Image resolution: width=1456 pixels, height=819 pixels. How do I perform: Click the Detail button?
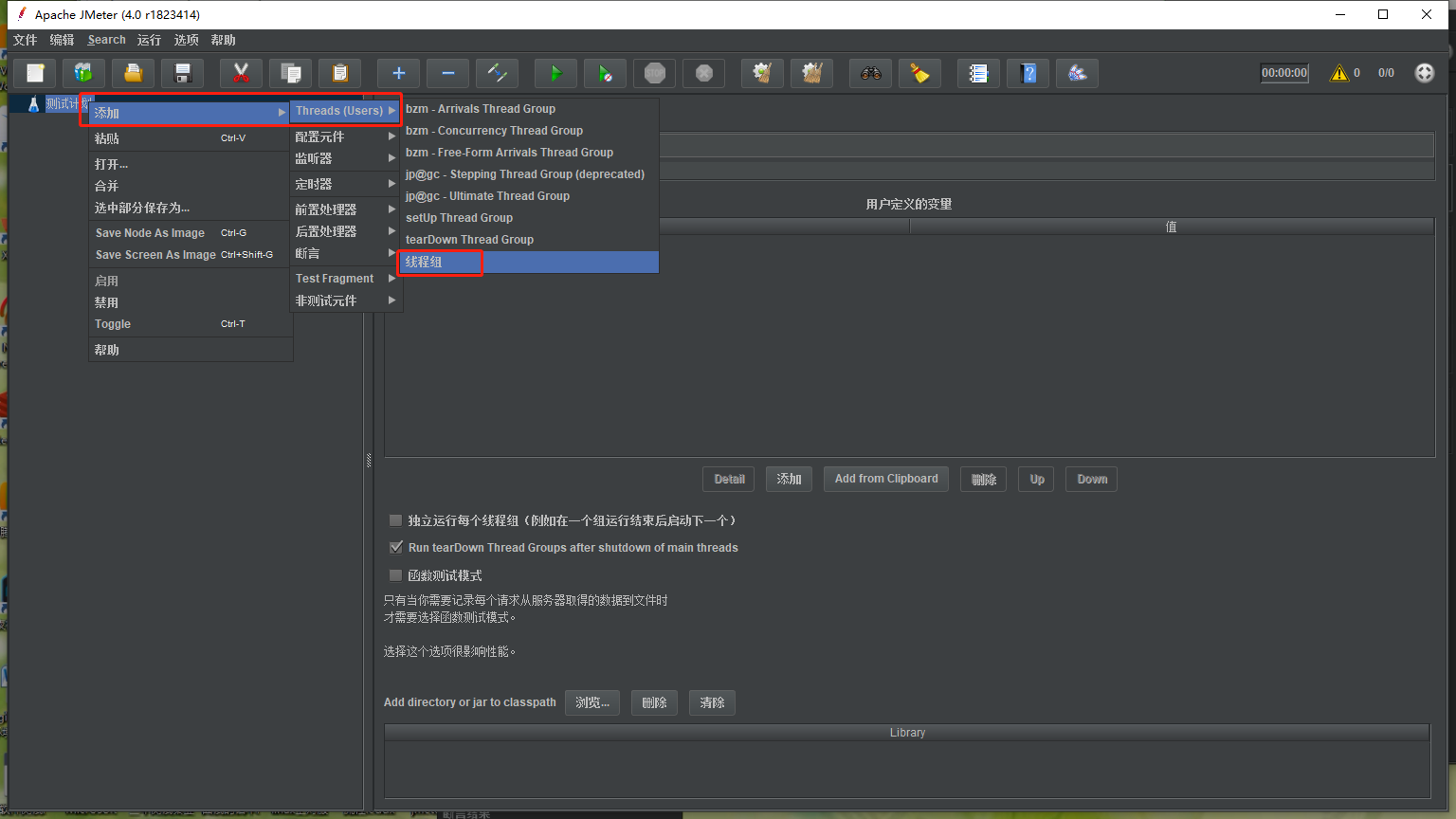tap(729, 480)
